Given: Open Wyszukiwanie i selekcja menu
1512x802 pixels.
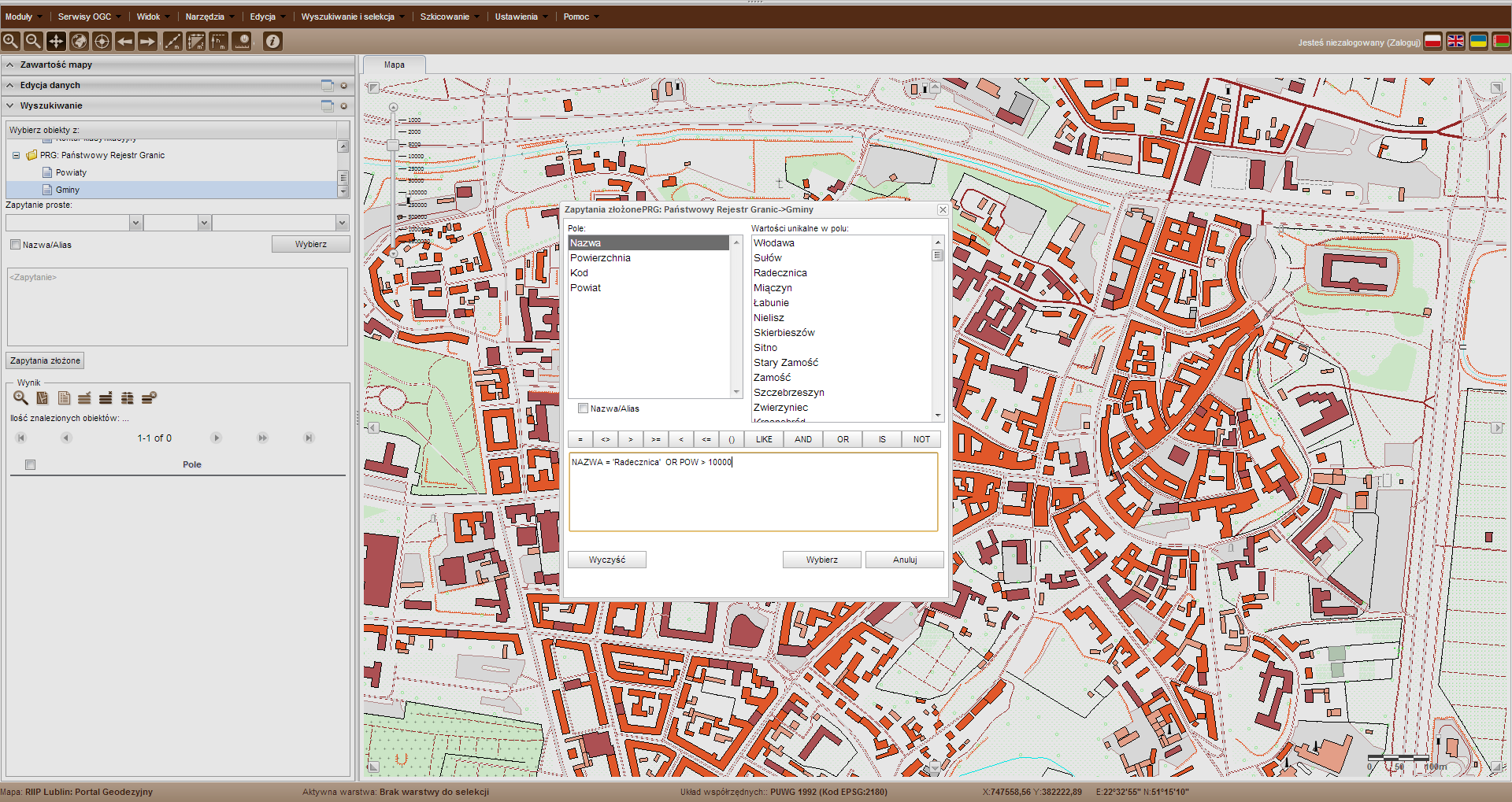Looking at the screenshot, I should click(x=352, y=17).
